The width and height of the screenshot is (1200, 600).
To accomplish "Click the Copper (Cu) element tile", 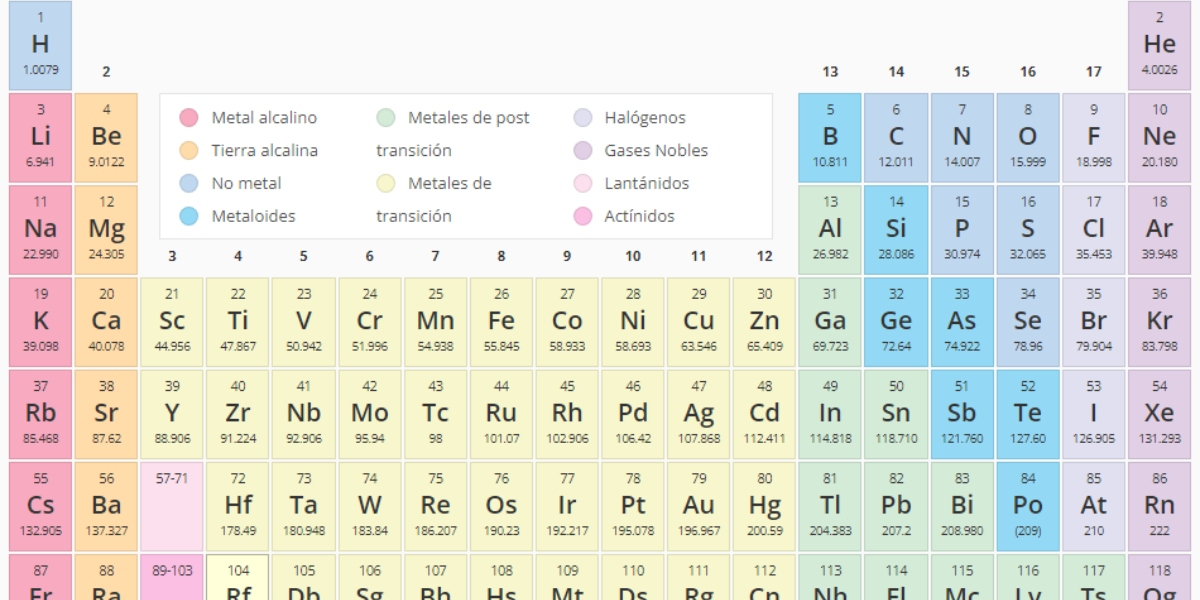I will tap(699, 322).
